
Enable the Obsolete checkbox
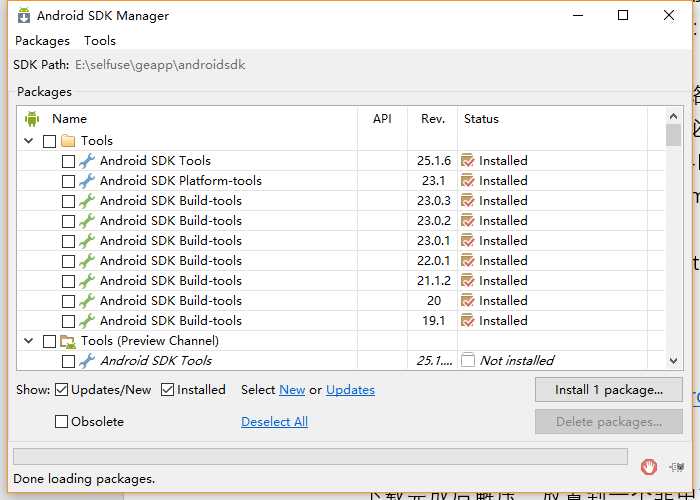62,422
